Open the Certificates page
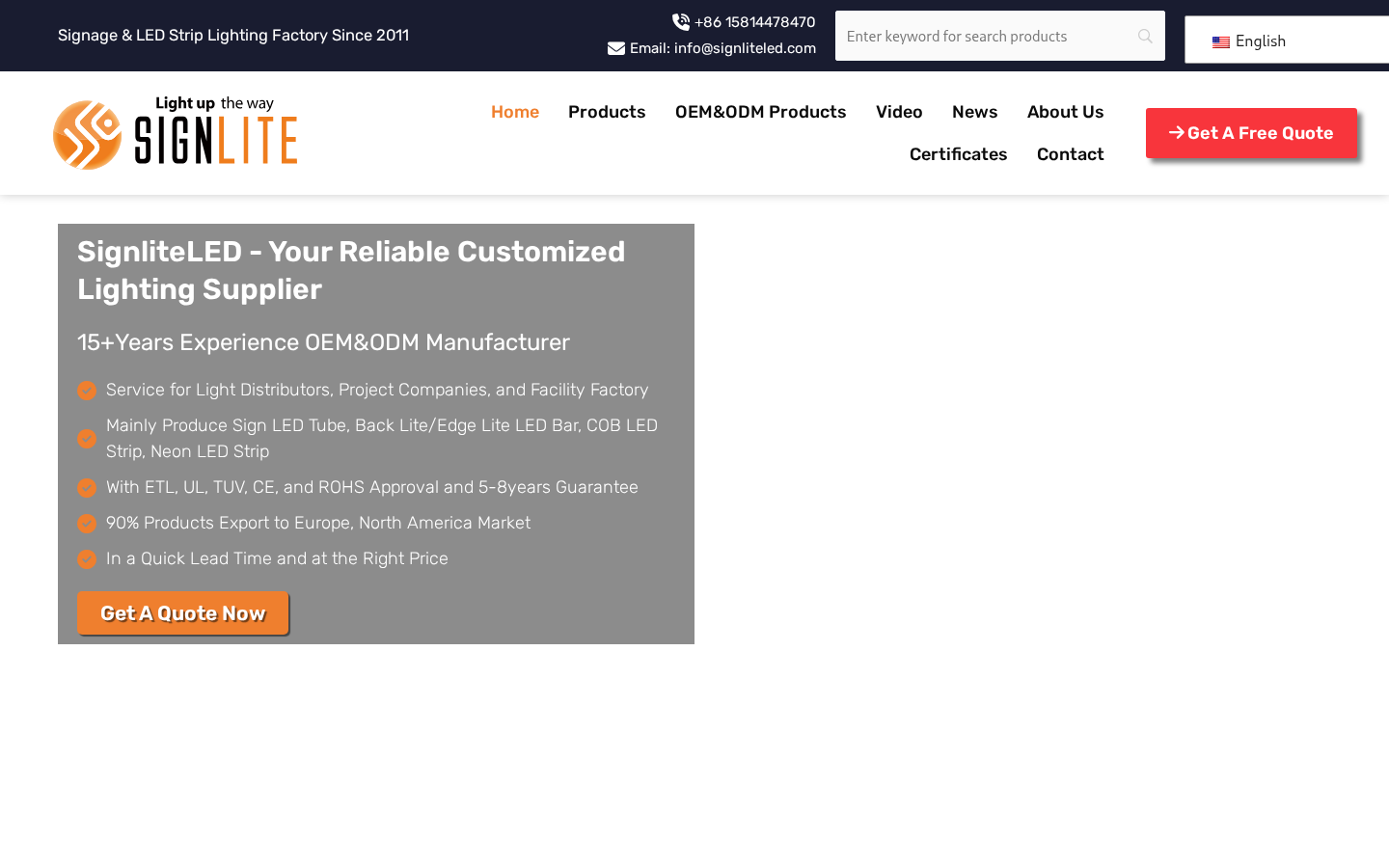Viewport: 1389px width, 868px height. pyautogui.click(x=958, y=154)
